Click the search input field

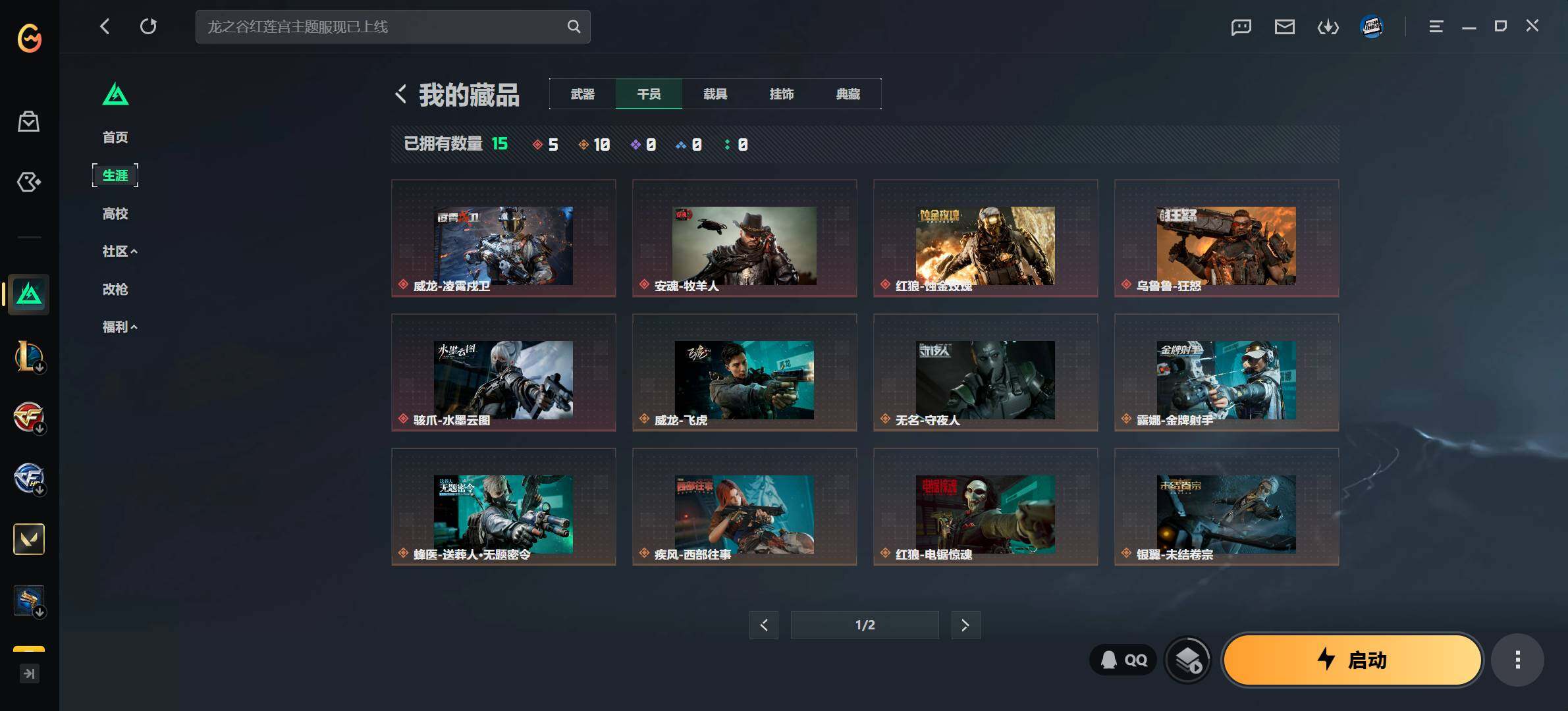(x=392, y=26)
